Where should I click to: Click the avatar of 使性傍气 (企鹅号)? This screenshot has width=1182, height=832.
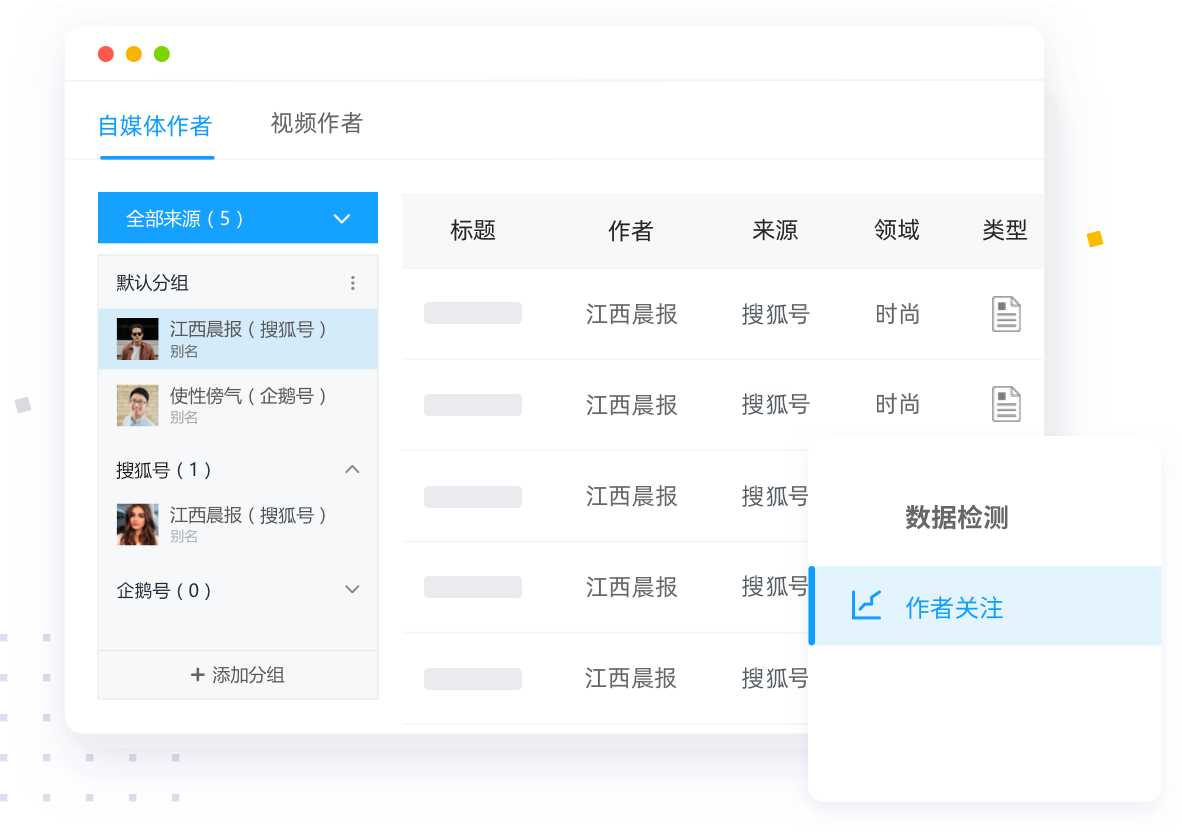click(x=137, y=406)
